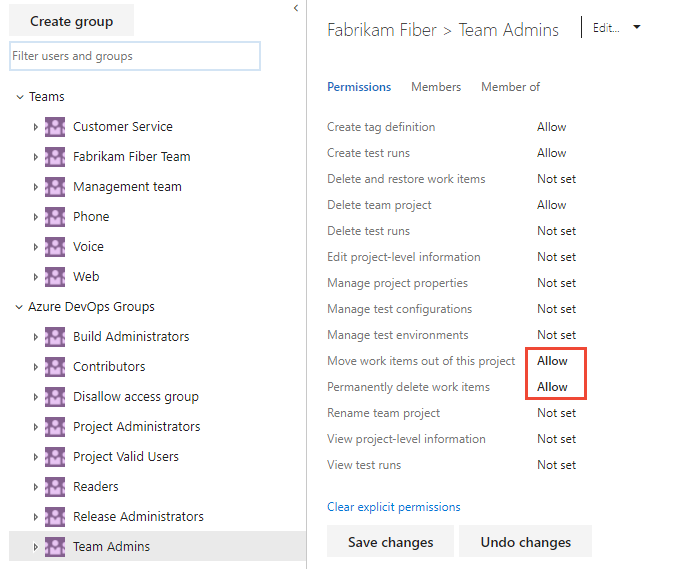Click the Team Admins group icon
This screenshot has width=699, height=573.
tap(55, 547)
